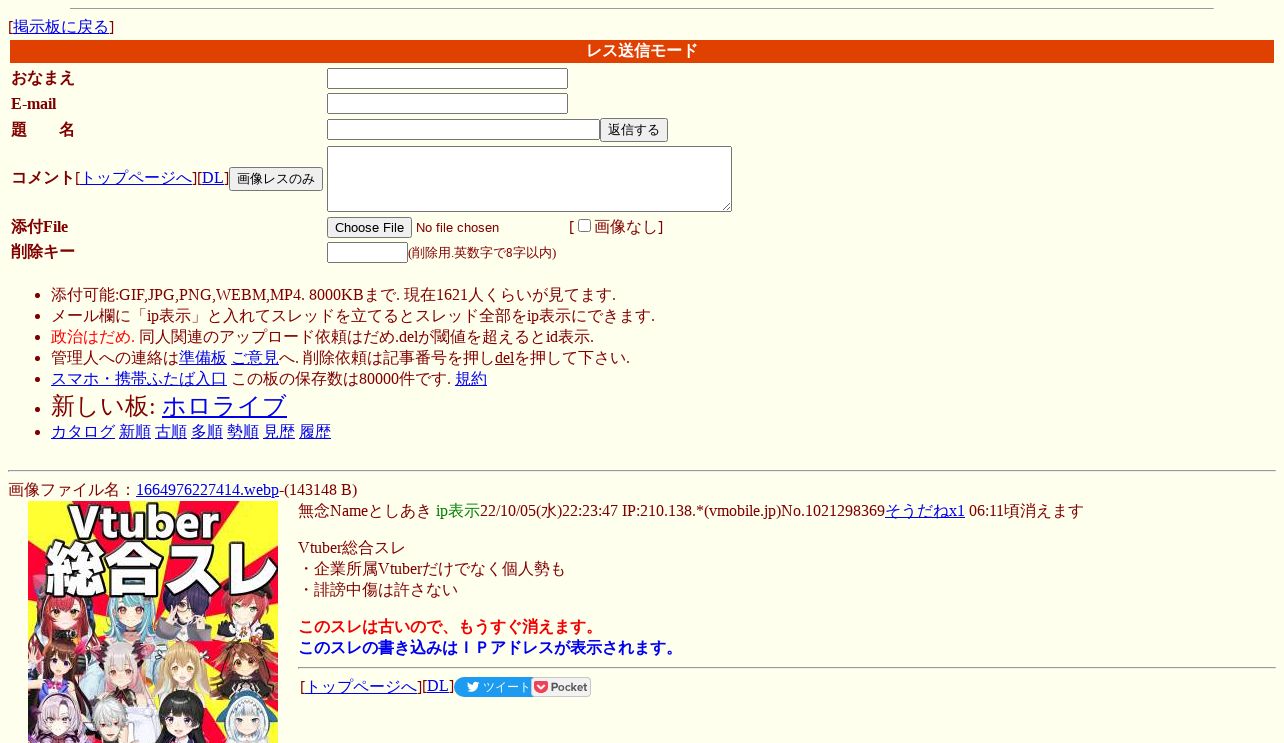
Task: Open the ご意見 link
Action: point(255,358)
